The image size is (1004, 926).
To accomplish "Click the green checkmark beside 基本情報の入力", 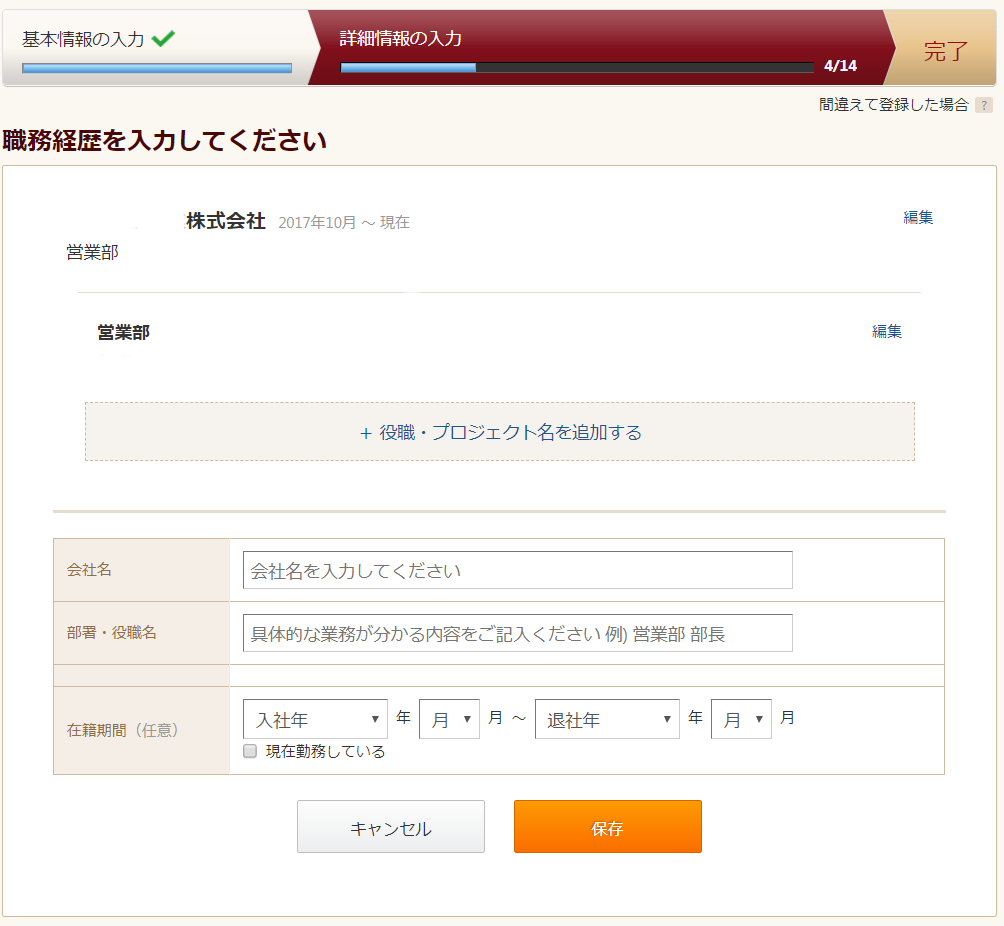I will (x=163, y=39).
